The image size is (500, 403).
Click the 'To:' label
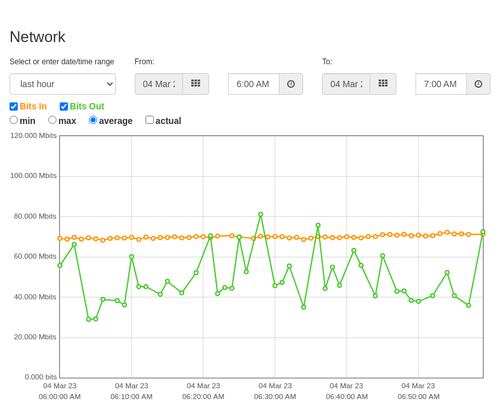click(327, 62)
